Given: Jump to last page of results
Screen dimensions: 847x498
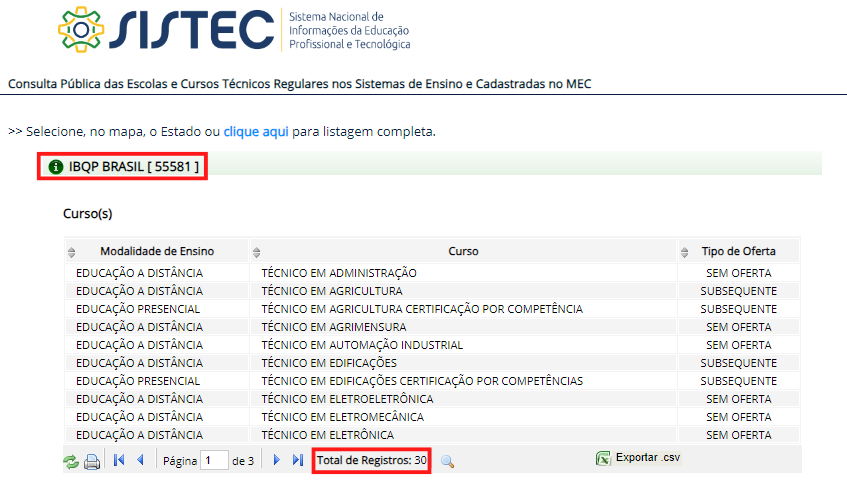Looking at the screenshot, I should tap(298, 460).
